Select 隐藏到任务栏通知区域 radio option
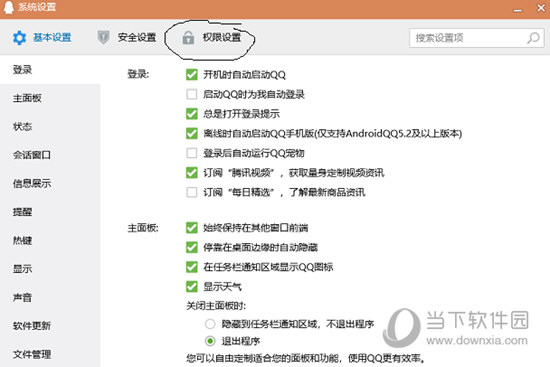This screenshot has height=367, width=550. pyautogui.click(x=210, y=323)
